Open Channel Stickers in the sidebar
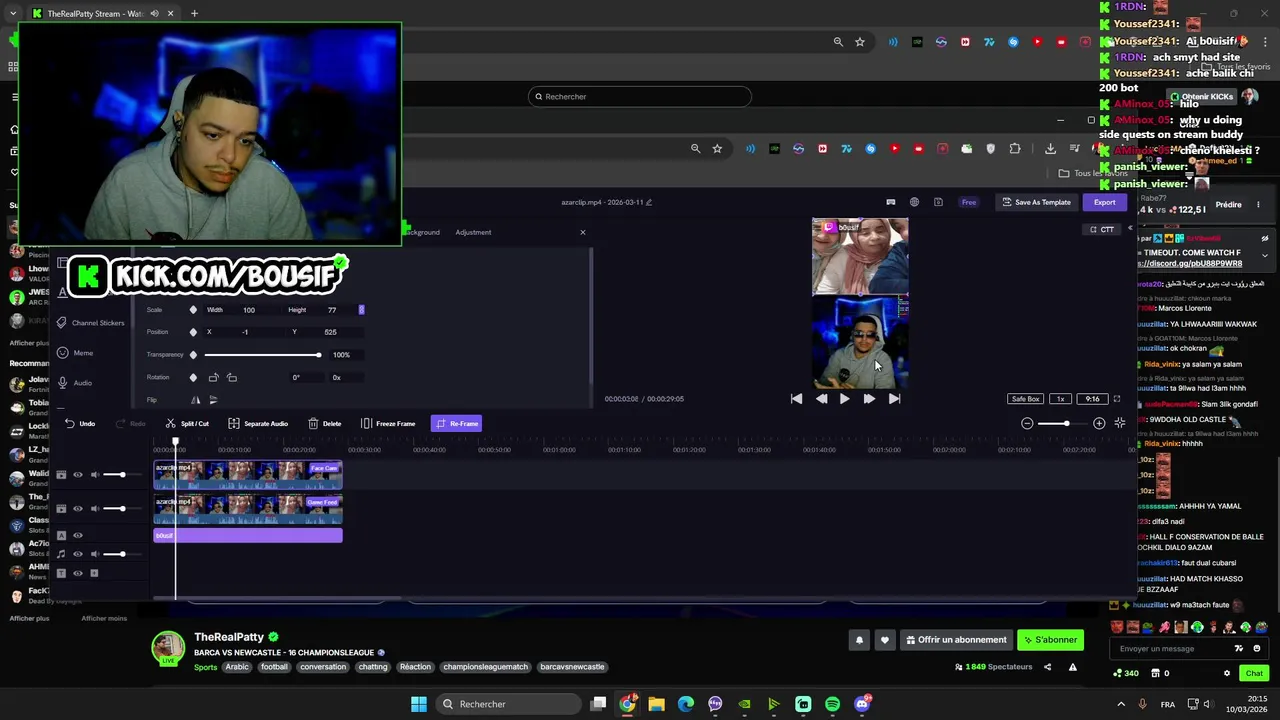This screenshot has height=720, width=1280. (x=91, y=323)
